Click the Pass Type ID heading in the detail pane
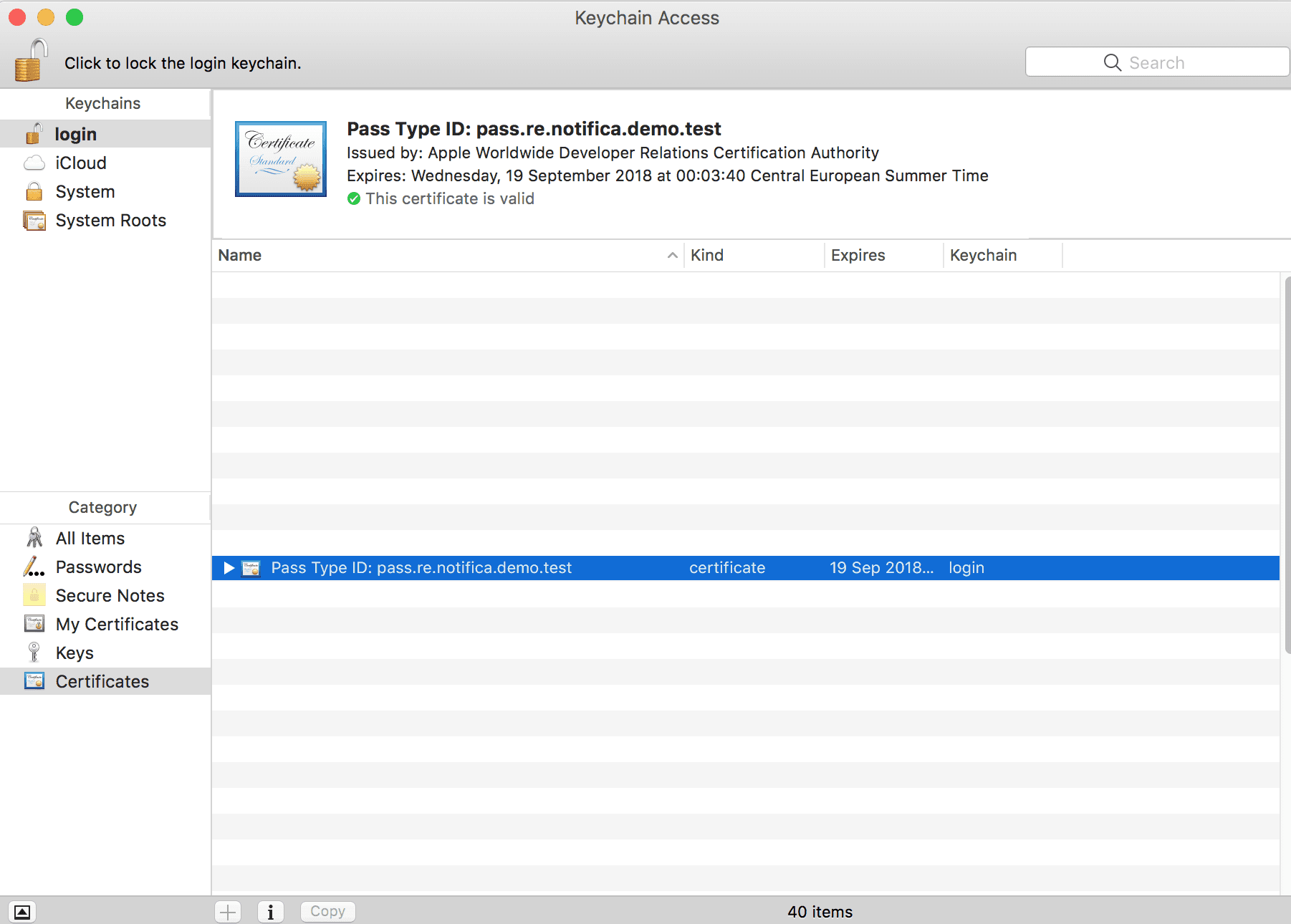 [534, 129]
